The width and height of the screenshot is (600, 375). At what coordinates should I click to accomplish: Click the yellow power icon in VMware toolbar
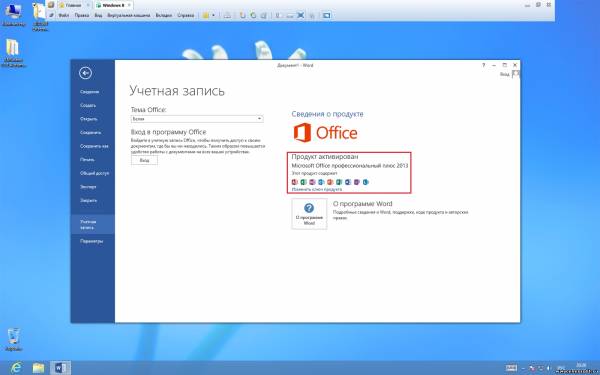pyautogui.click(x=206, y=15)
